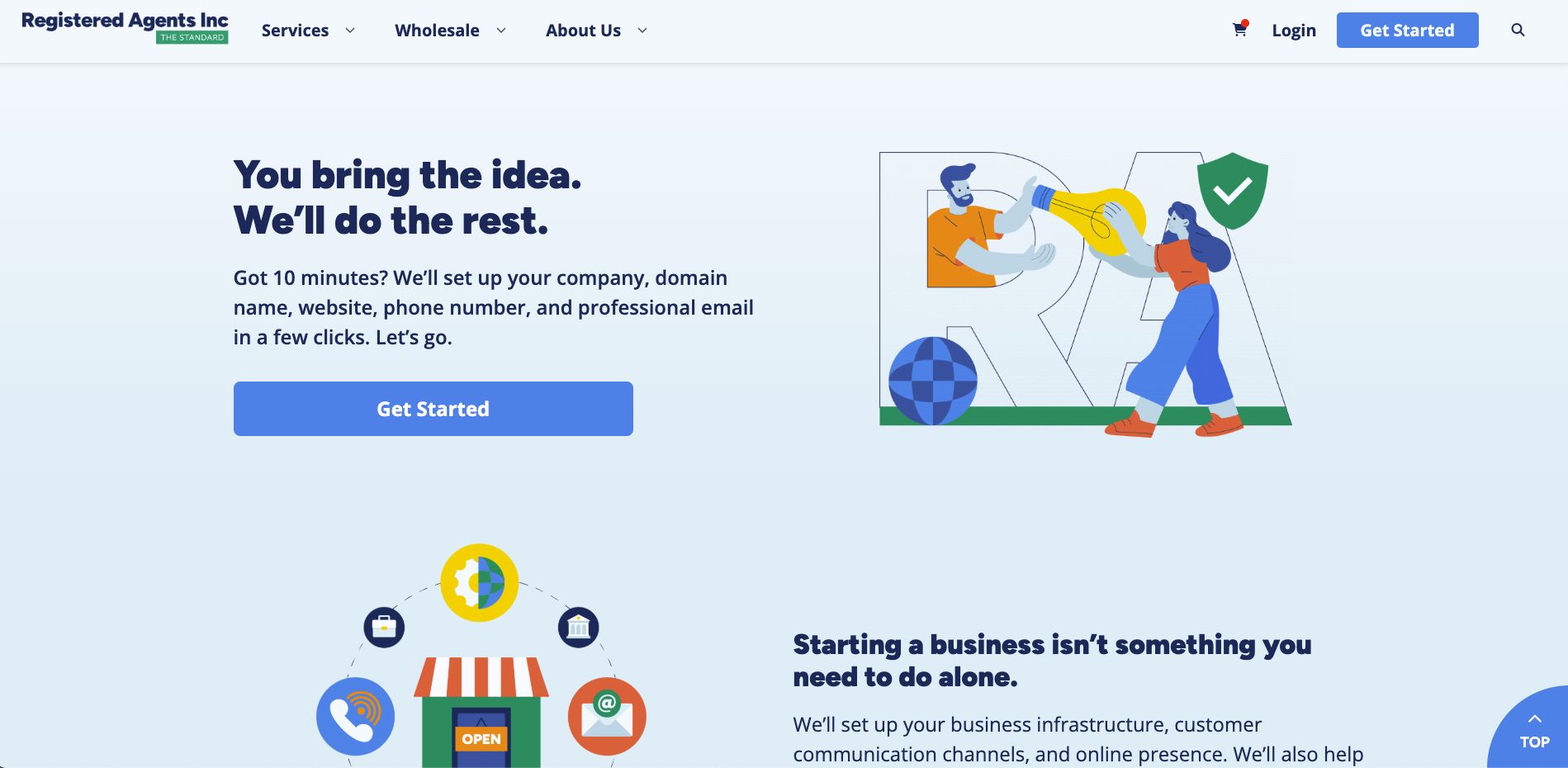Click the bank building circle icon
Image resolution: width=1568 pixels, height=768 pixels.
coord(578,628)
